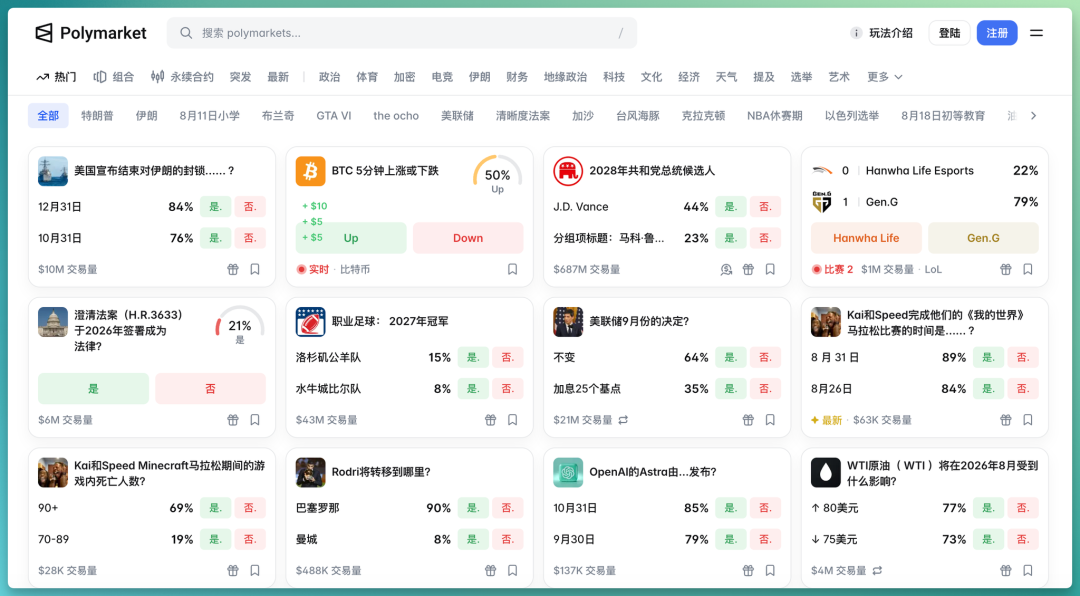This screenshot has width=1080, height=596.
Task: Bookmark the 2028年共和党总统候选人 market
Action: [x=770, y=269]
